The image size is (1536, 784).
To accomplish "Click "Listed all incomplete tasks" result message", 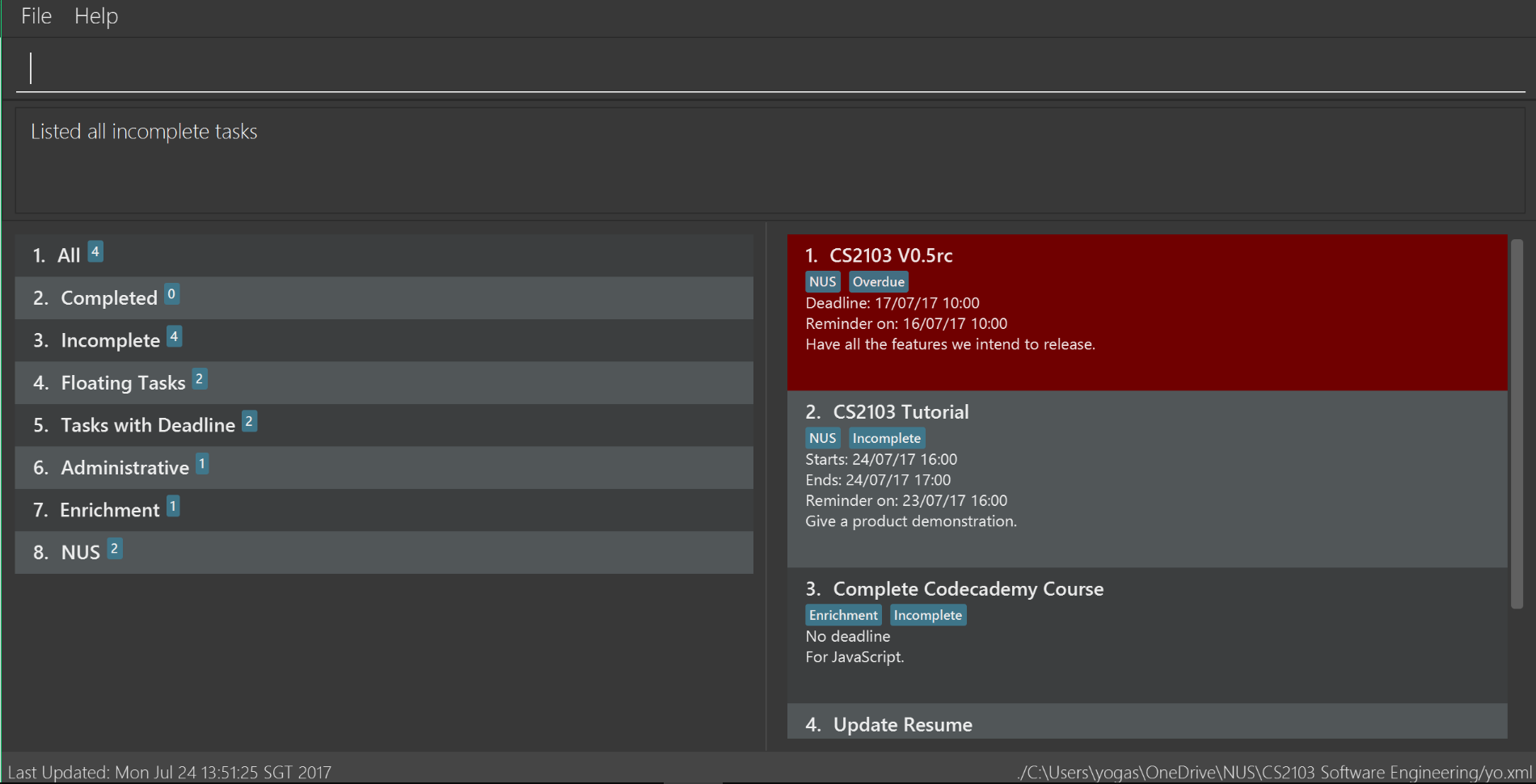I will click(144, 132).
